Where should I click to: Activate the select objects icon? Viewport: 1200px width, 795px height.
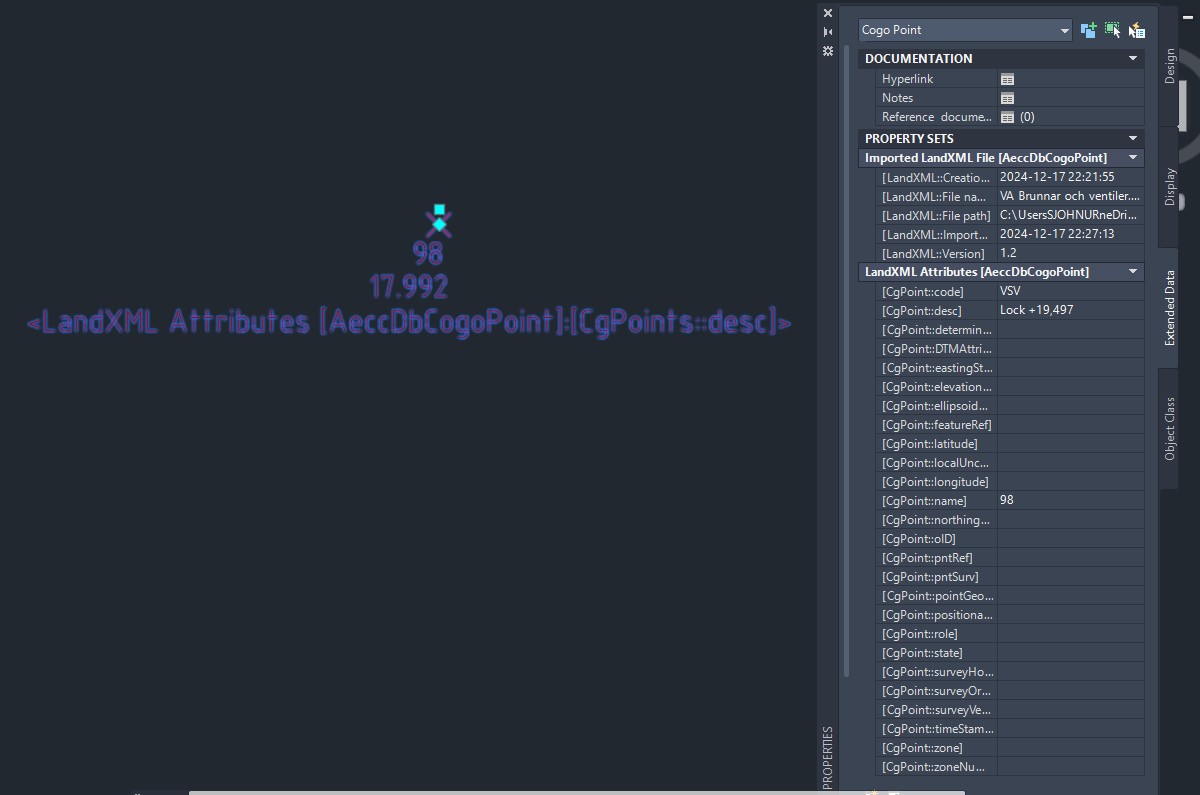coord(1113,30)
